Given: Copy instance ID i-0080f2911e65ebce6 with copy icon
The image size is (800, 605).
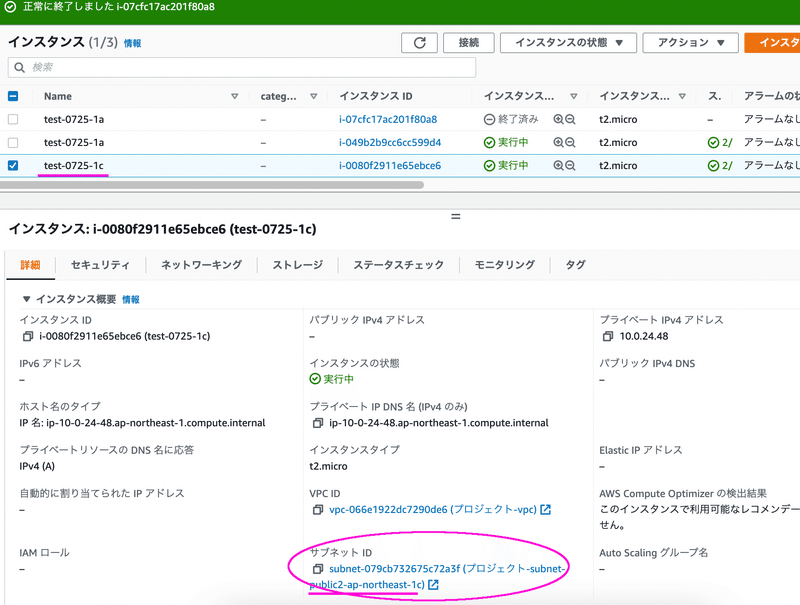Looking at the screenshot, I should click(28, 336).
